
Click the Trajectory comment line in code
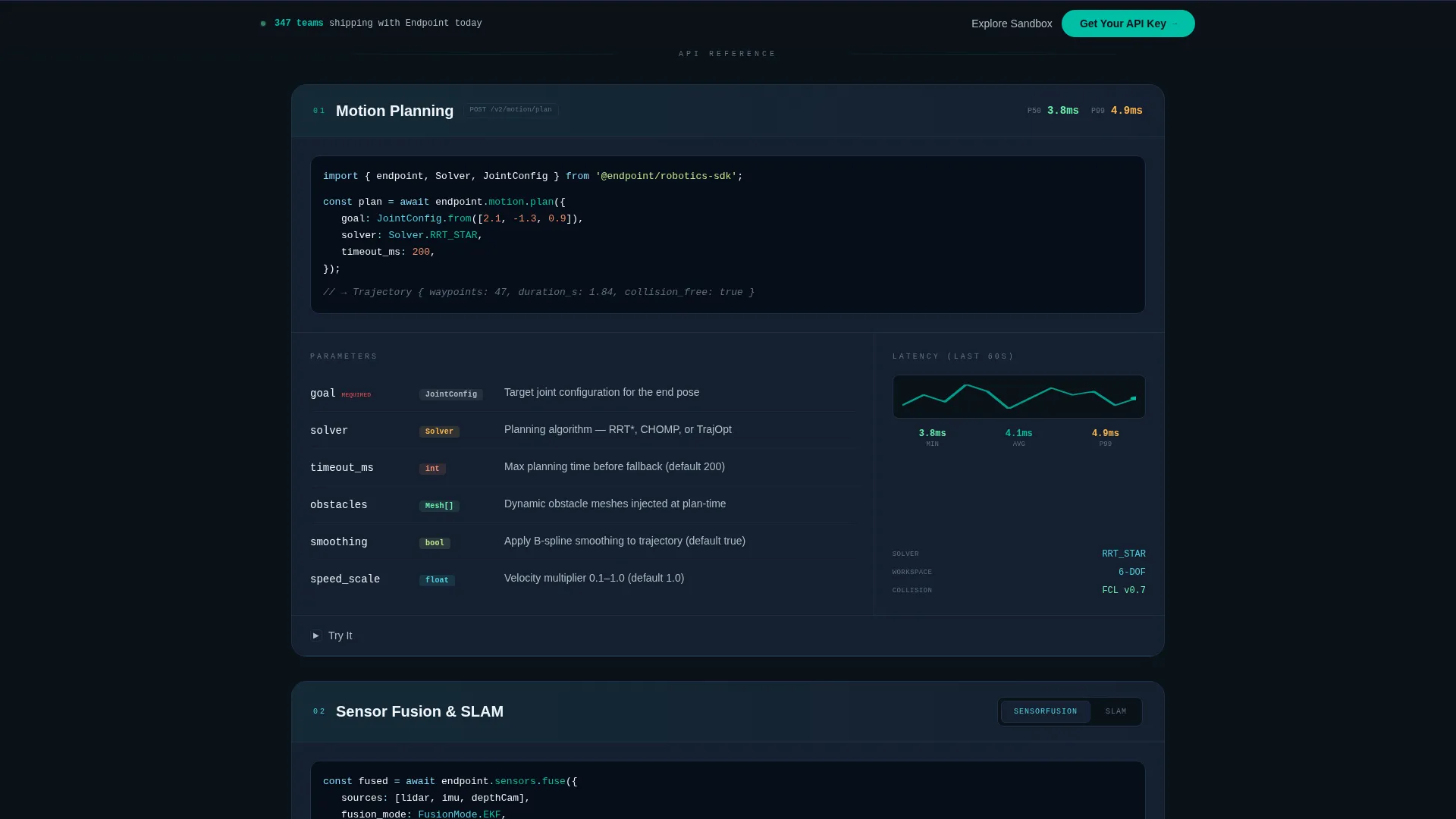pyautogui.click(x=538, y=293)
